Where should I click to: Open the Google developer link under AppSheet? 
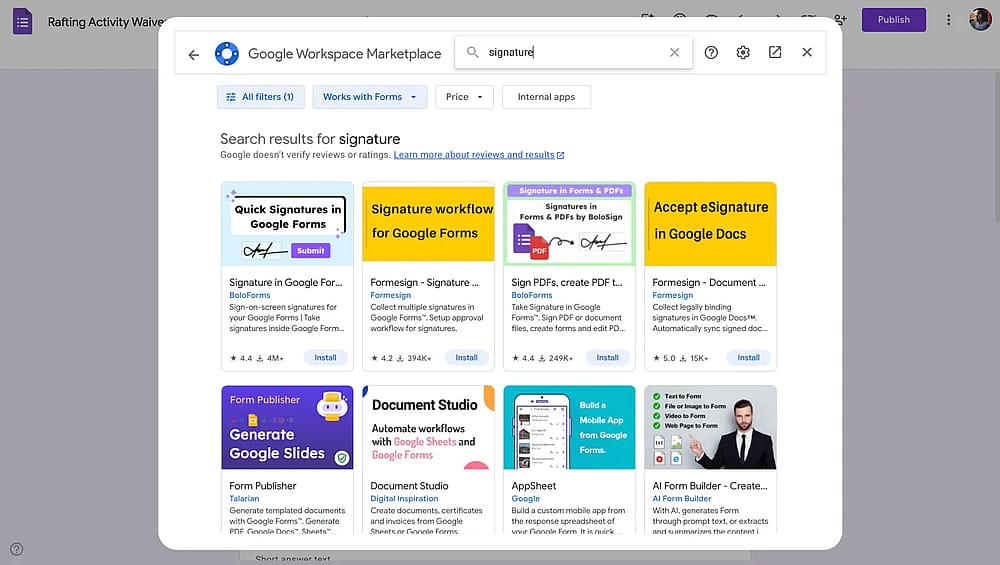click(526, 499)
